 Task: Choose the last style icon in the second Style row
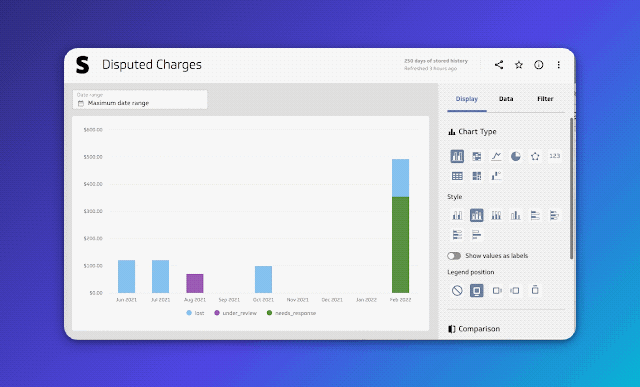[x=477, y=235]
